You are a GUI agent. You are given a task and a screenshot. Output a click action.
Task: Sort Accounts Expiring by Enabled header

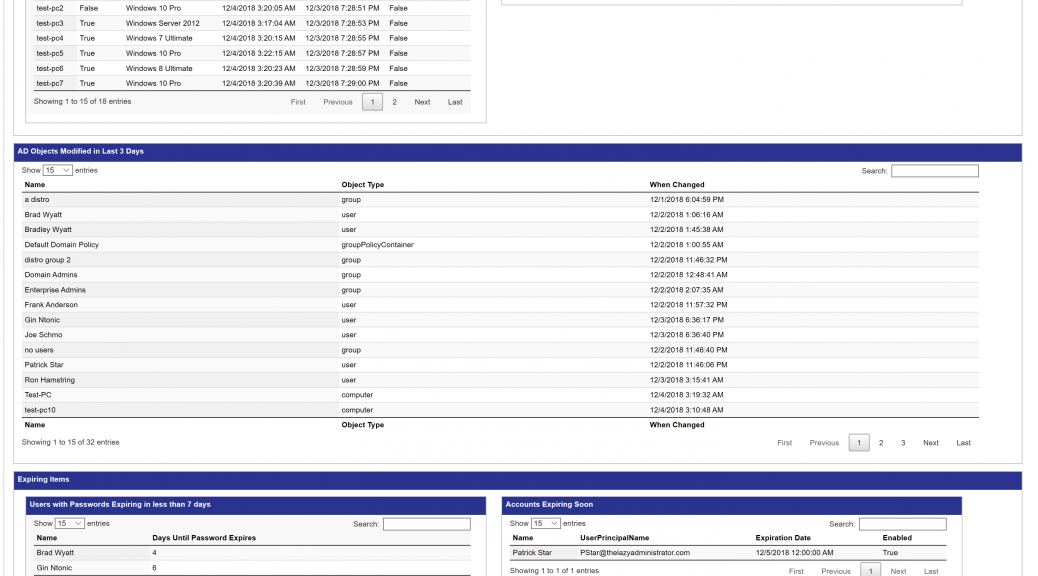897,538
